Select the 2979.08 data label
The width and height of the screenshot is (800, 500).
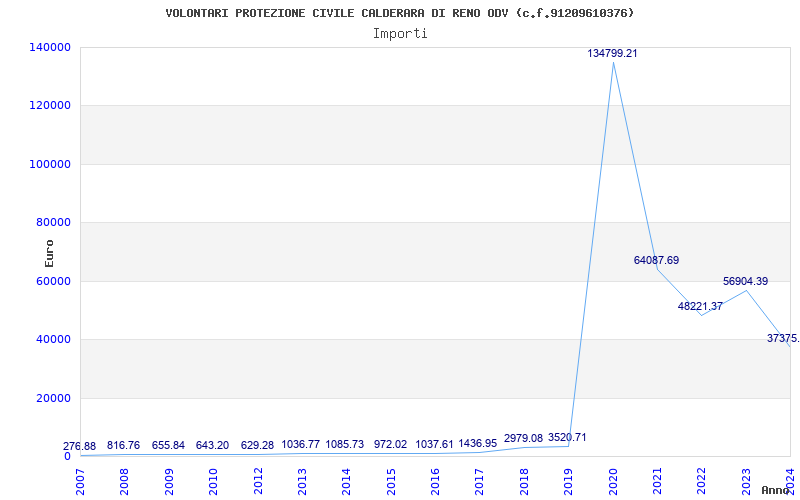click(523, 438)
